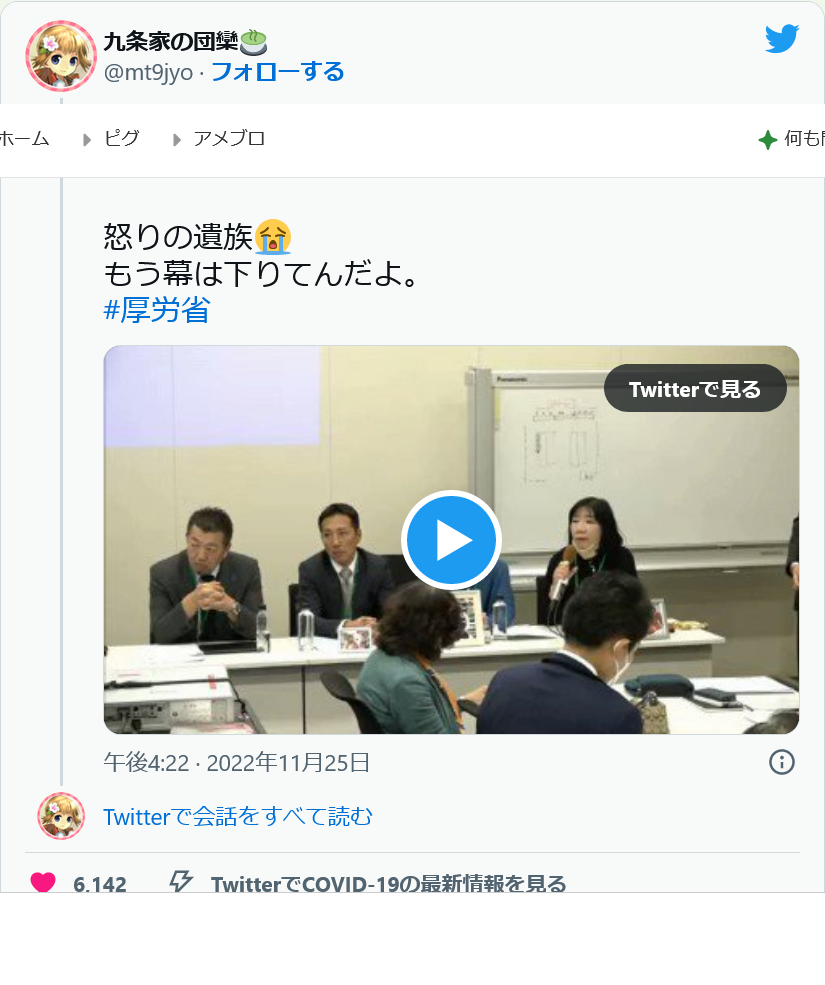
Task: Click the arrow before アメブロ
Action: pyautogui.click(x=177, y=139)
